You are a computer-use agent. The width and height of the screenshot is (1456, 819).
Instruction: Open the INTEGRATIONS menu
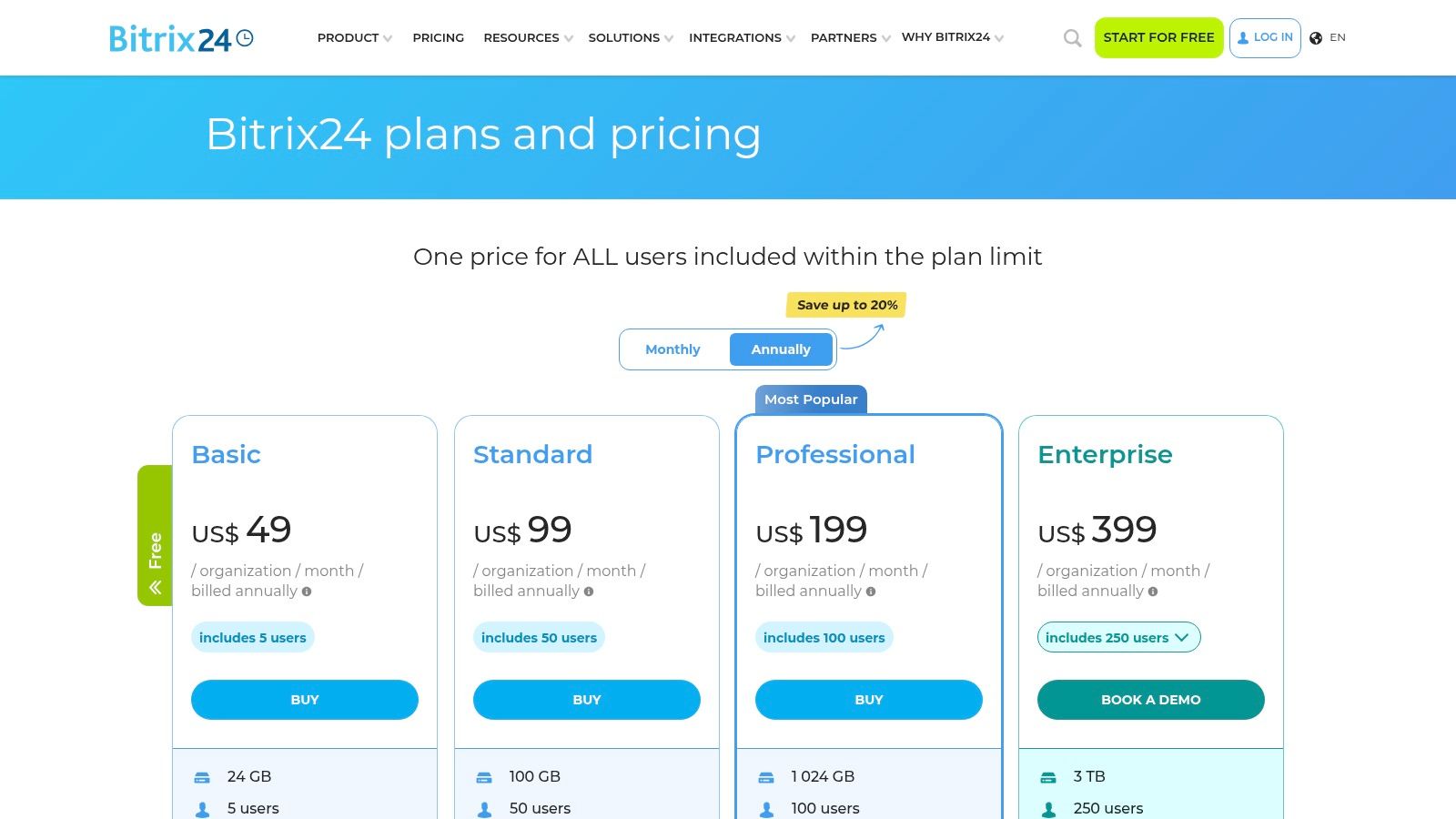(x=735, y=38)
